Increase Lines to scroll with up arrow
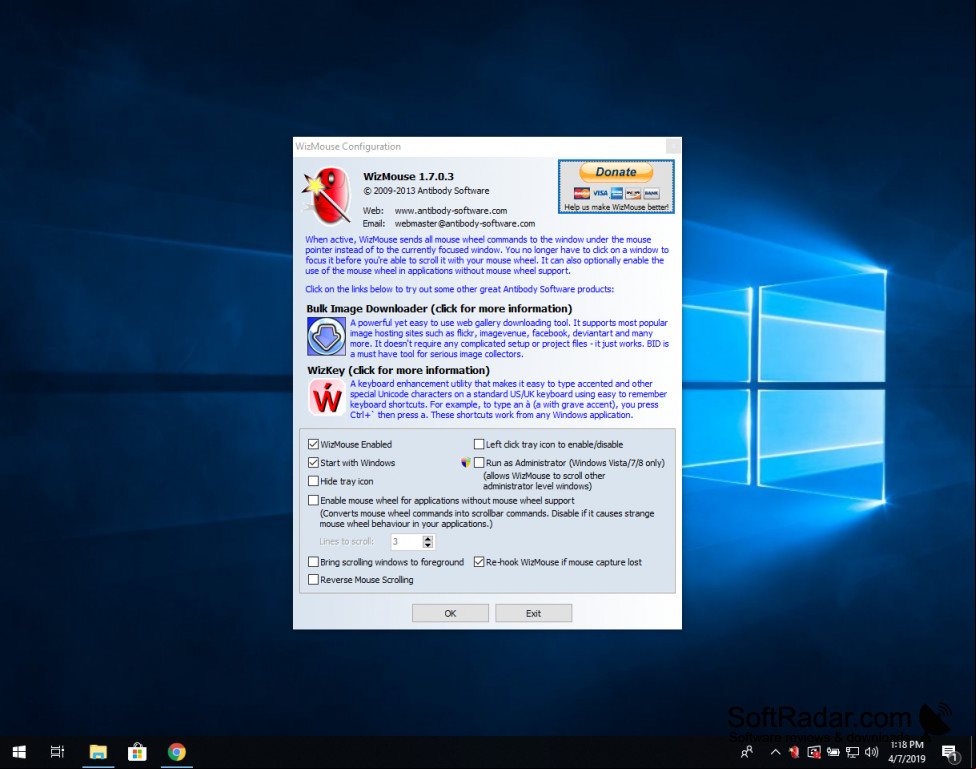This screenshot has width=976, height=769. click(x=428, y=539)
